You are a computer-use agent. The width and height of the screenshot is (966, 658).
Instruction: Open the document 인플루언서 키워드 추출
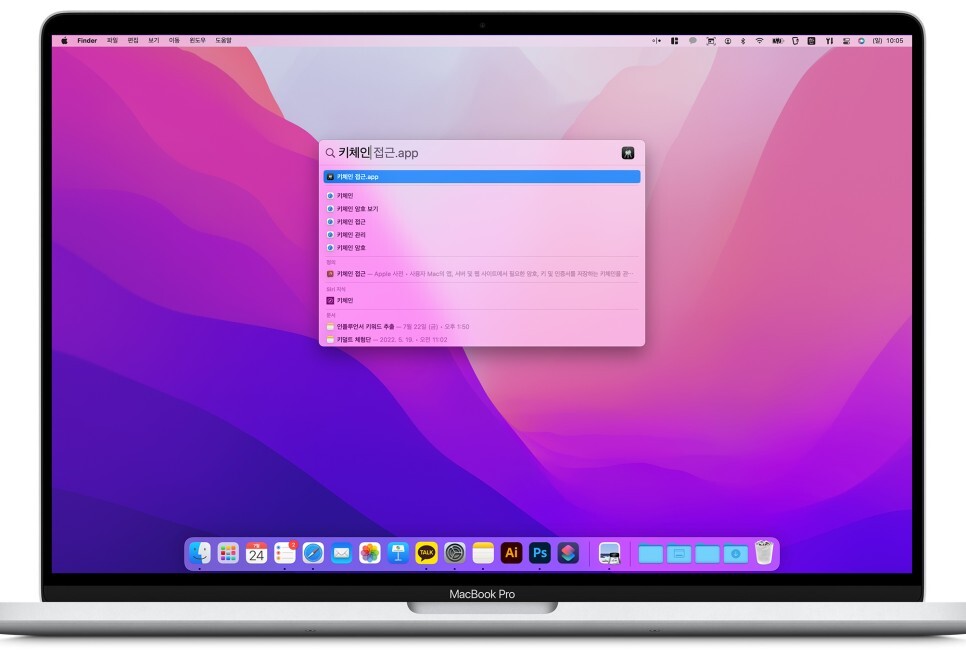[482, 327]
